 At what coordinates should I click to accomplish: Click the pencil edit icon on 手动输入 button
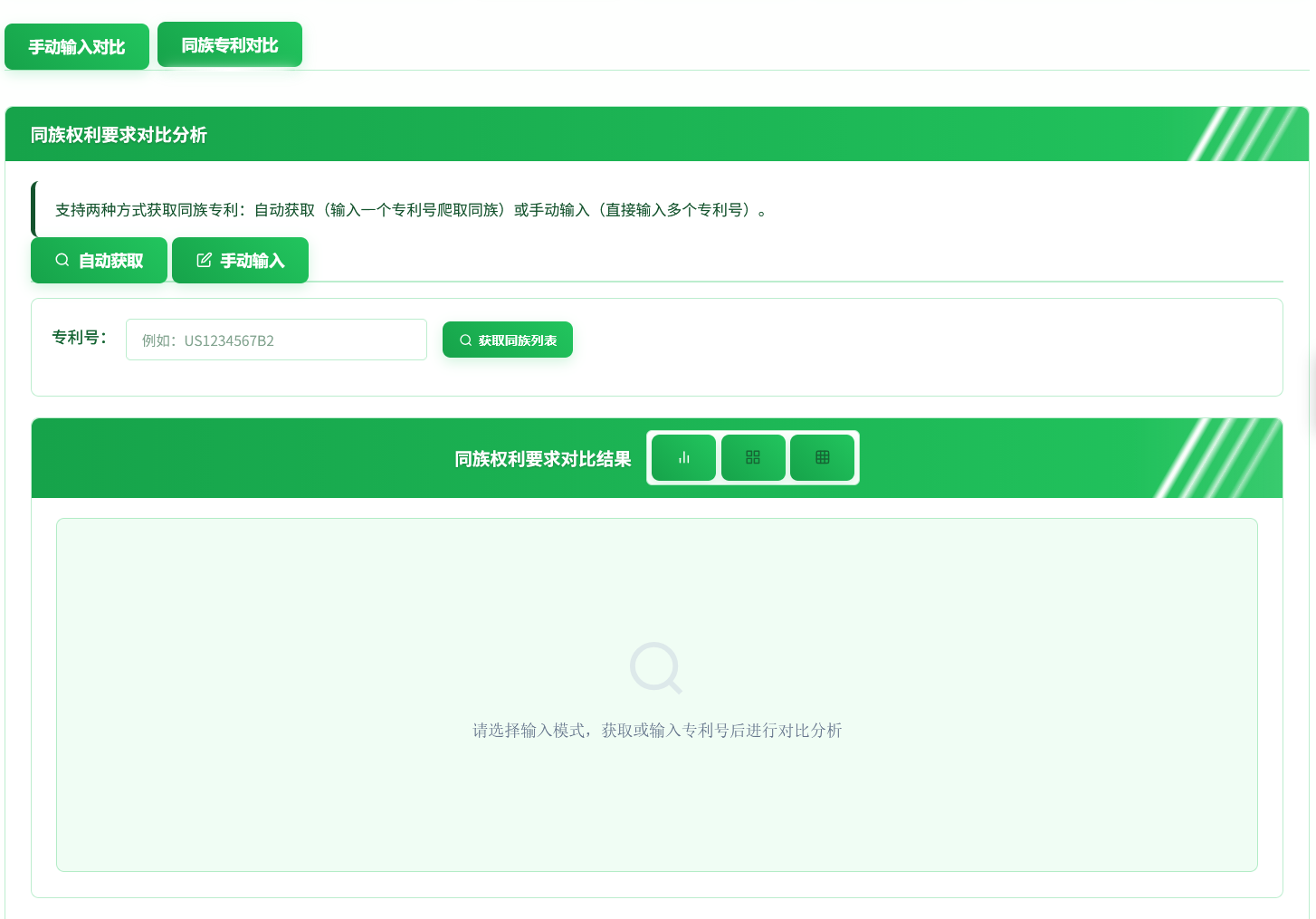coord(204,260)
